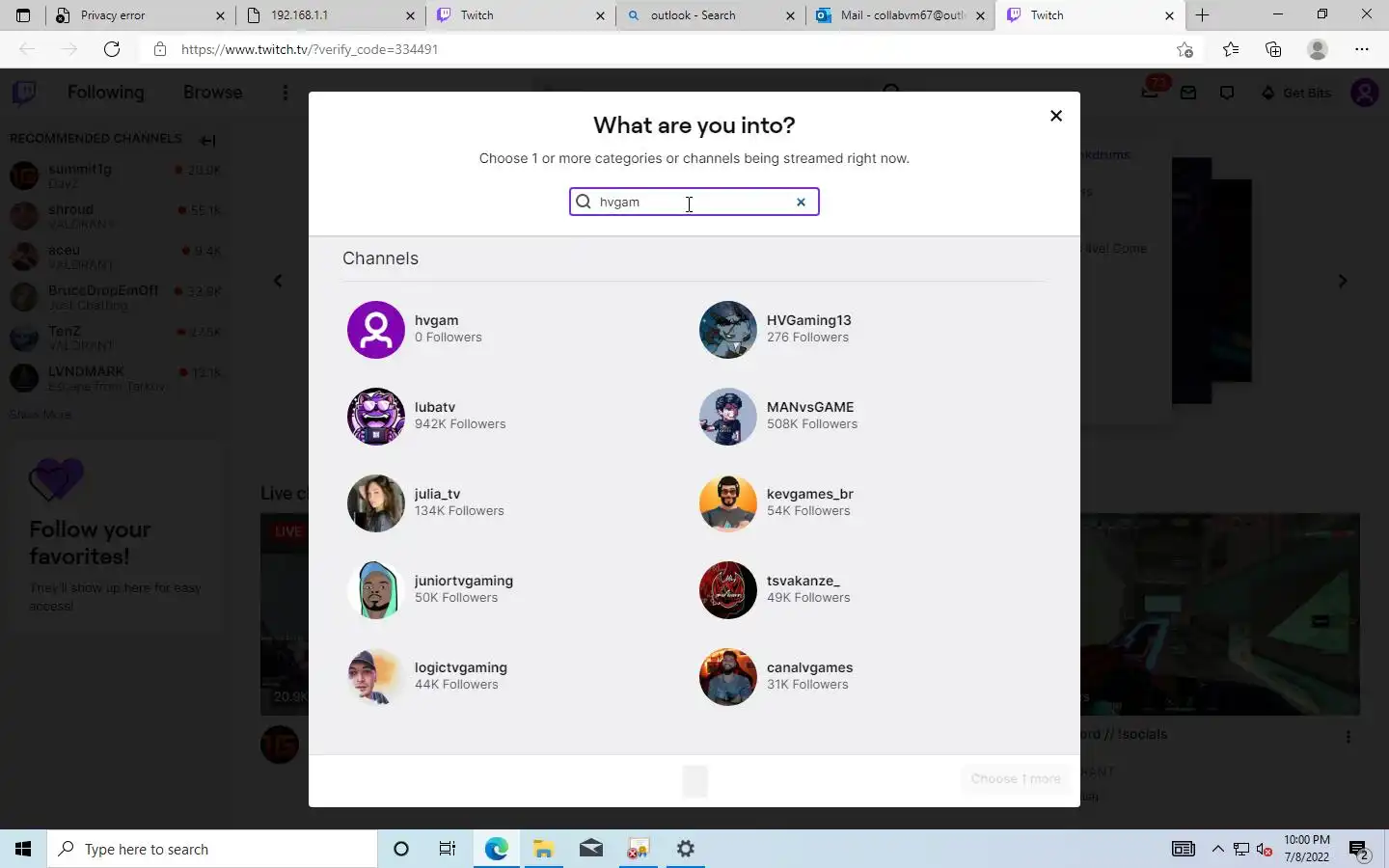Choose the MANvsGAME channel avatar
Image resolution: width=1389 pixels, height=868 pixels.
point(728,417)
